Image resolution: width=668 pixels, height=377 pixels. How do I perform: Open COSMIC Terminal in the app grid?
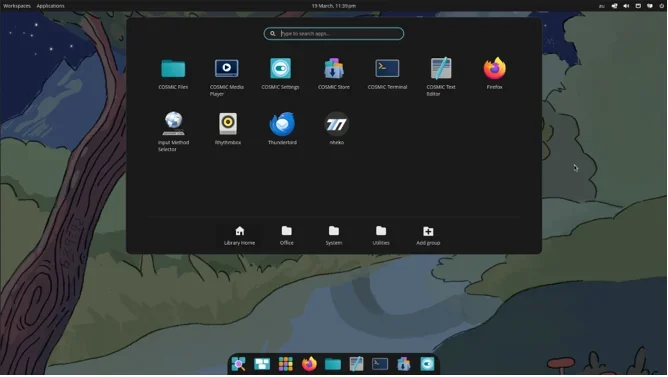387,74
